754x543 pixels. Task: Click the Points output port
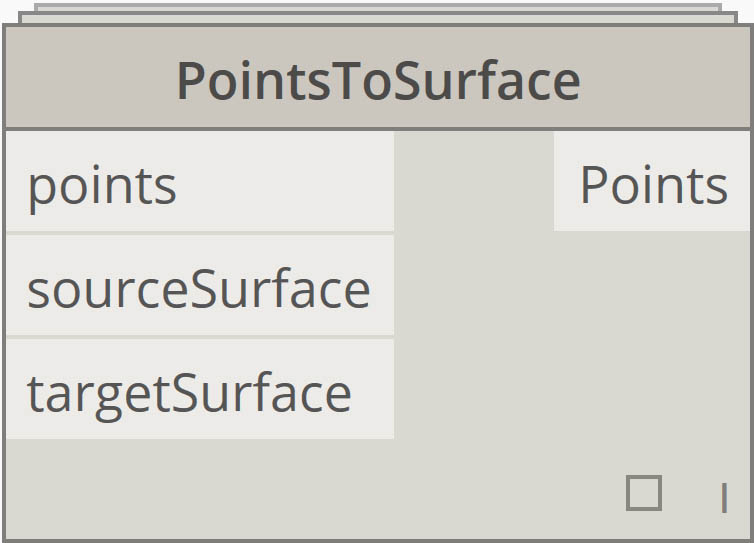(x=652, y=184)
